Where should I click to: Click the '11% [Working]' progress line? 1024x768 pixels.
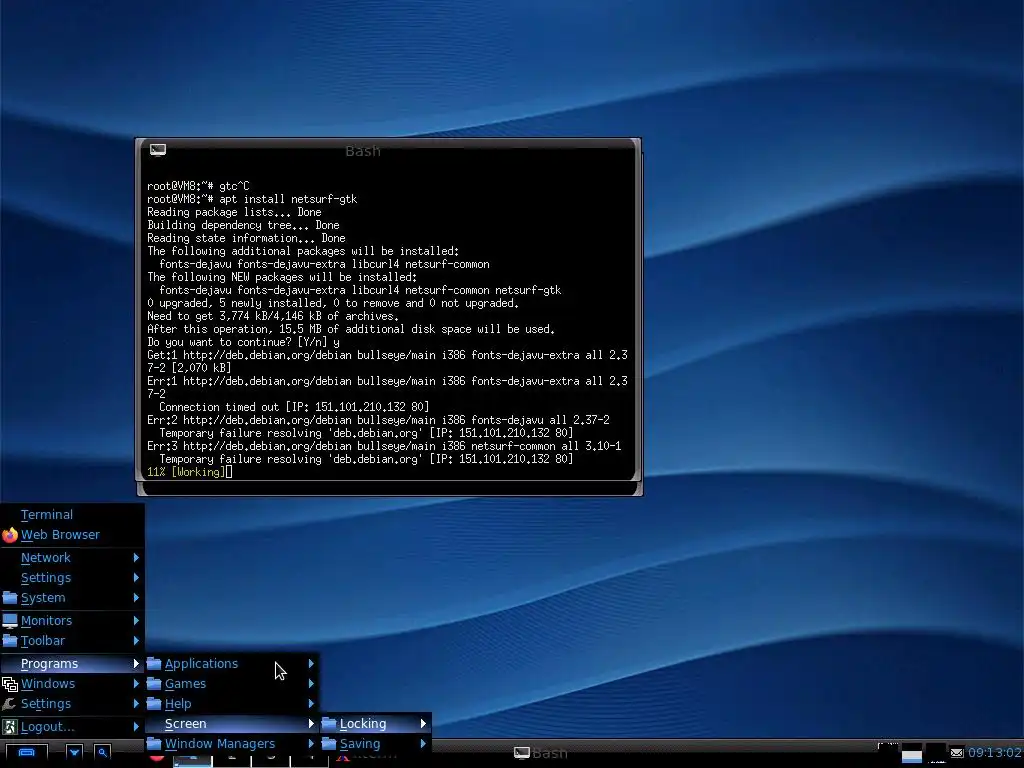(x=189, y=472)
